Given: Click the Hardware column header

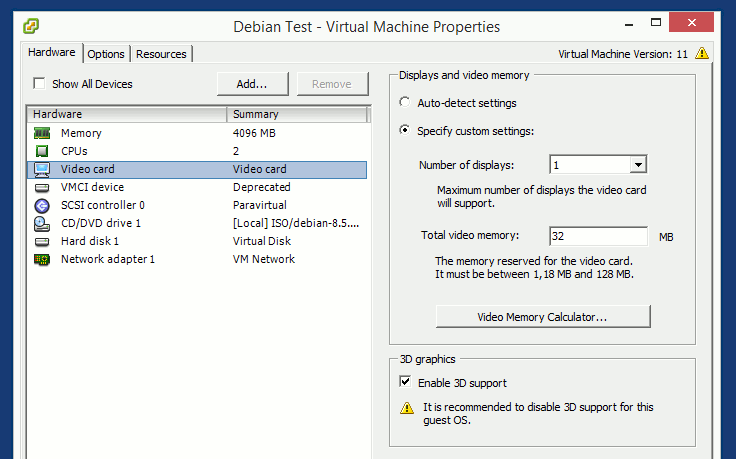Looking at the screenshot, I should point(127,114).
